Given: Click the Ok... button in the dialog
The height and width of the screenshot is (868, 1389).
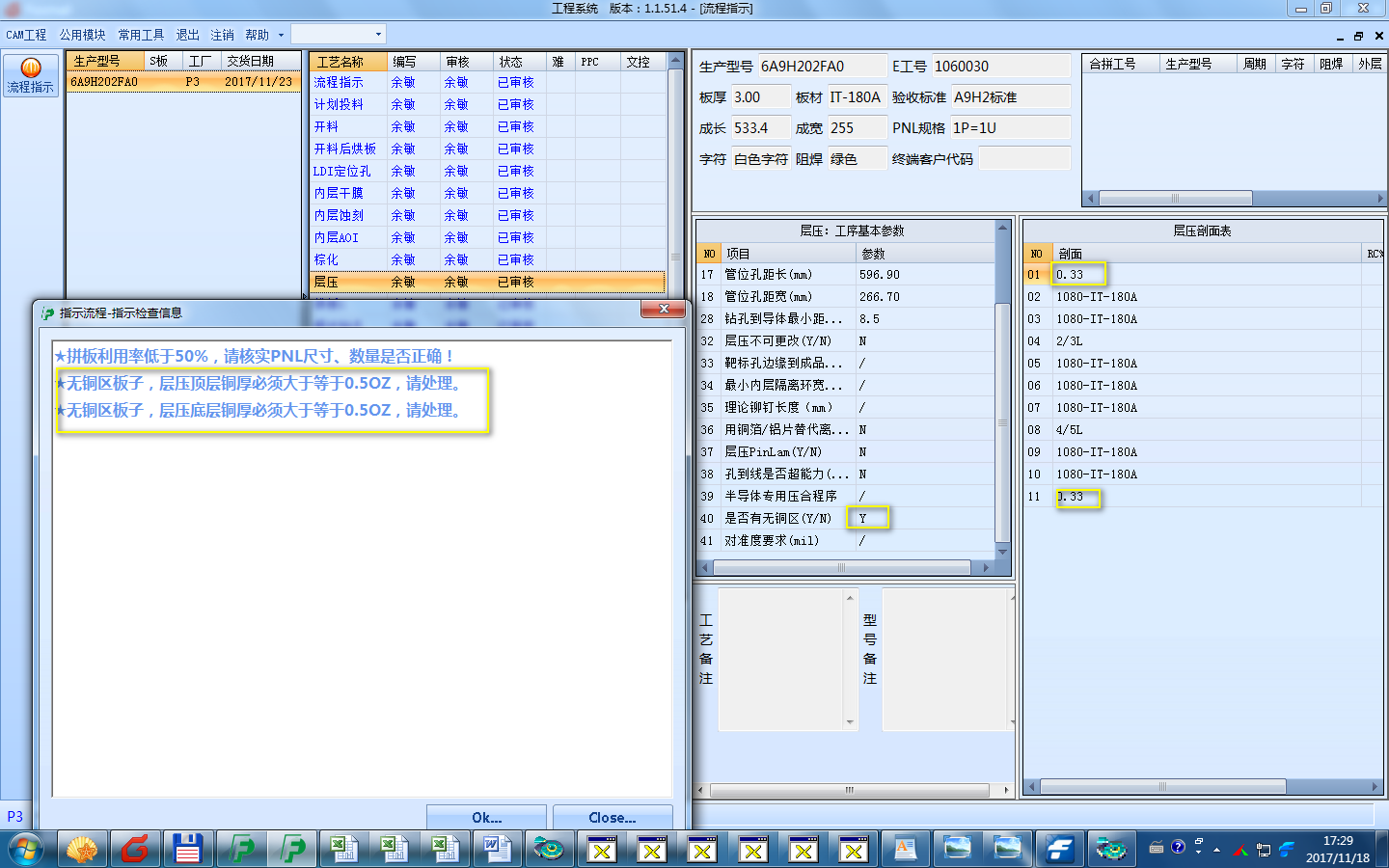Looking at the screenshot, I should [x=486, y=818].
